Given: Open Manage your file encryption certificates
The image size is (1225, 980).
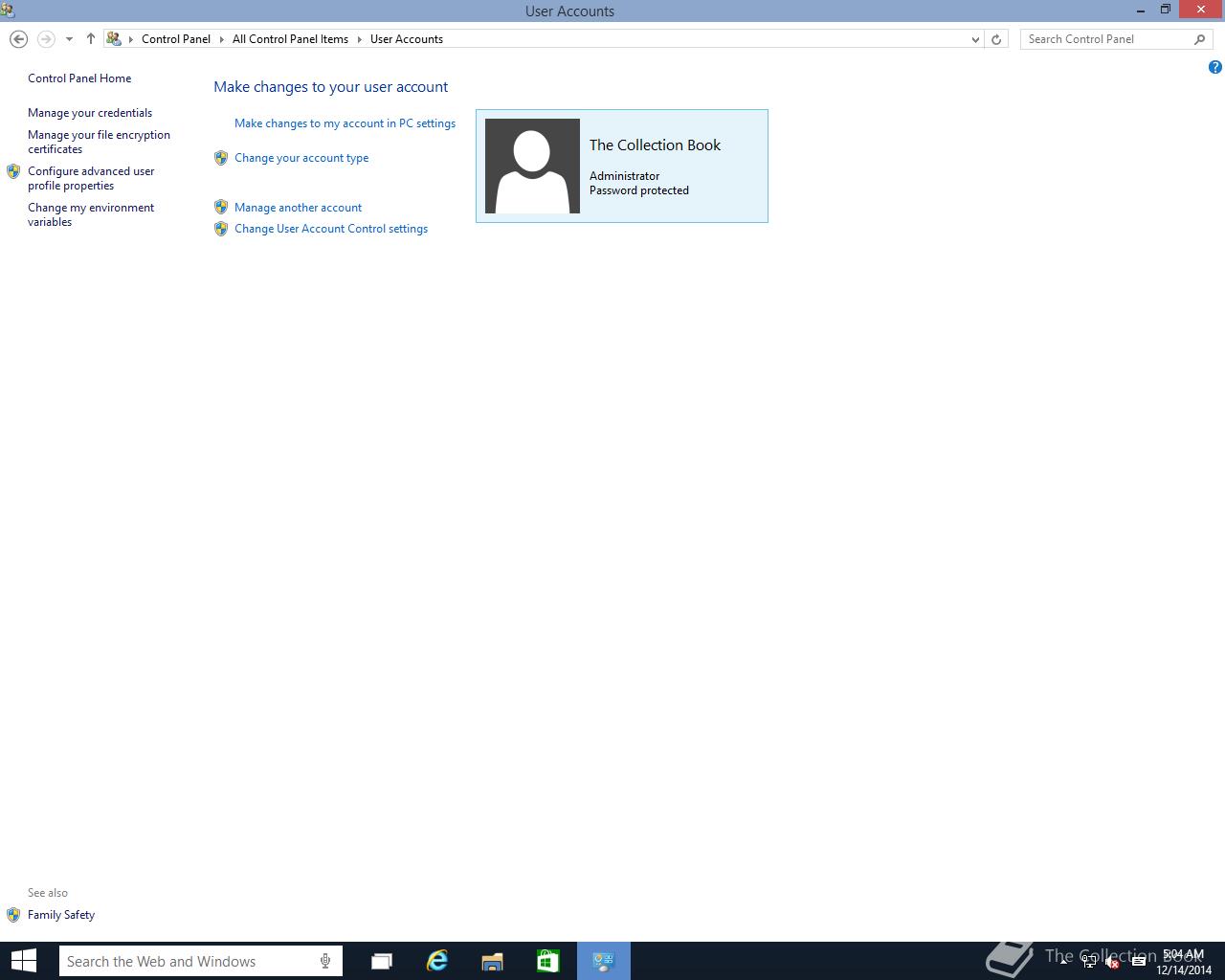Looking at the screenshot, I should pos(99,142).
